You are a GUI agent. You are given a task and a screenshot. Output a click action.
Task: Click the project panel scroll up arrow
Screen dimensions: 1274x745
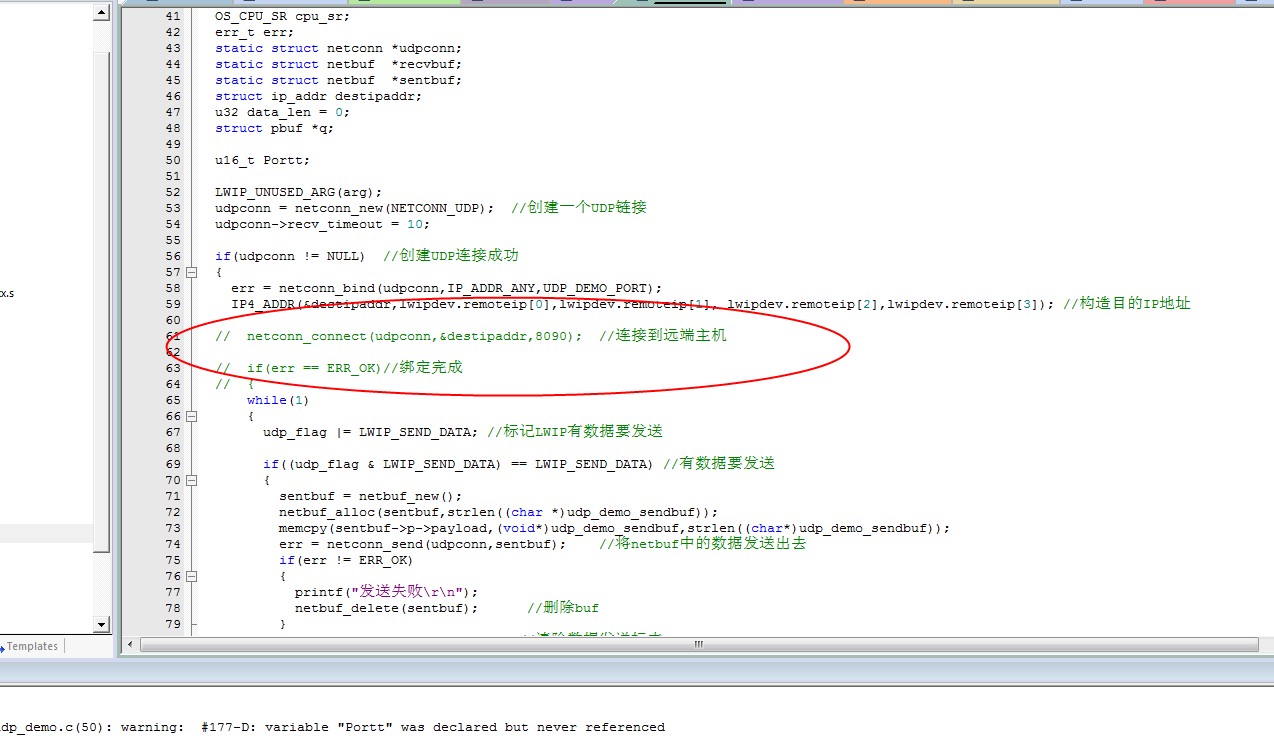point(101,12)
